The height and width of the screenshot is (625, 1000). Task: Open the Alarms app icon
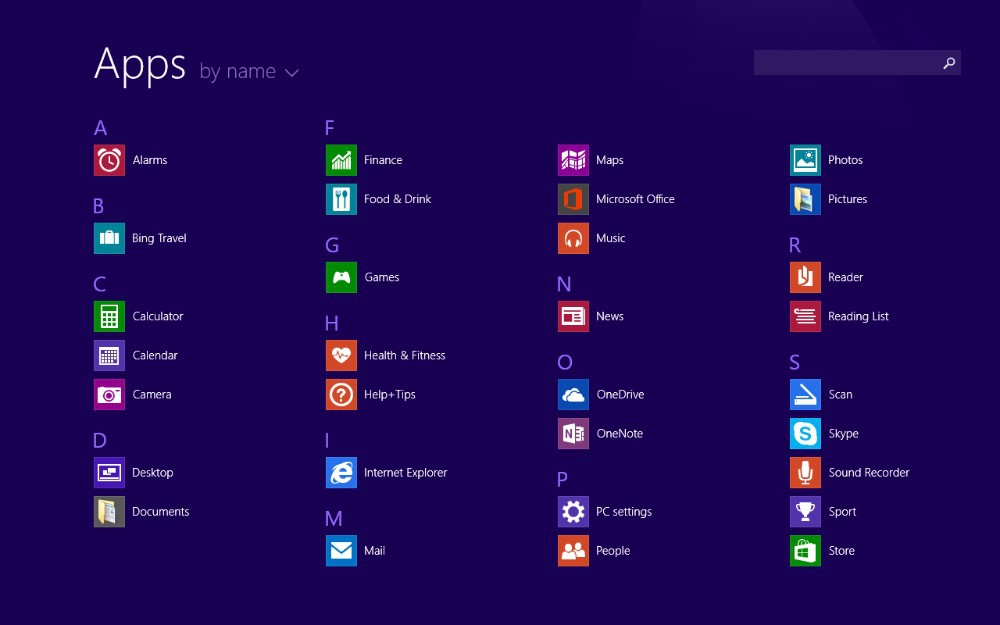[x=109, y=160]
